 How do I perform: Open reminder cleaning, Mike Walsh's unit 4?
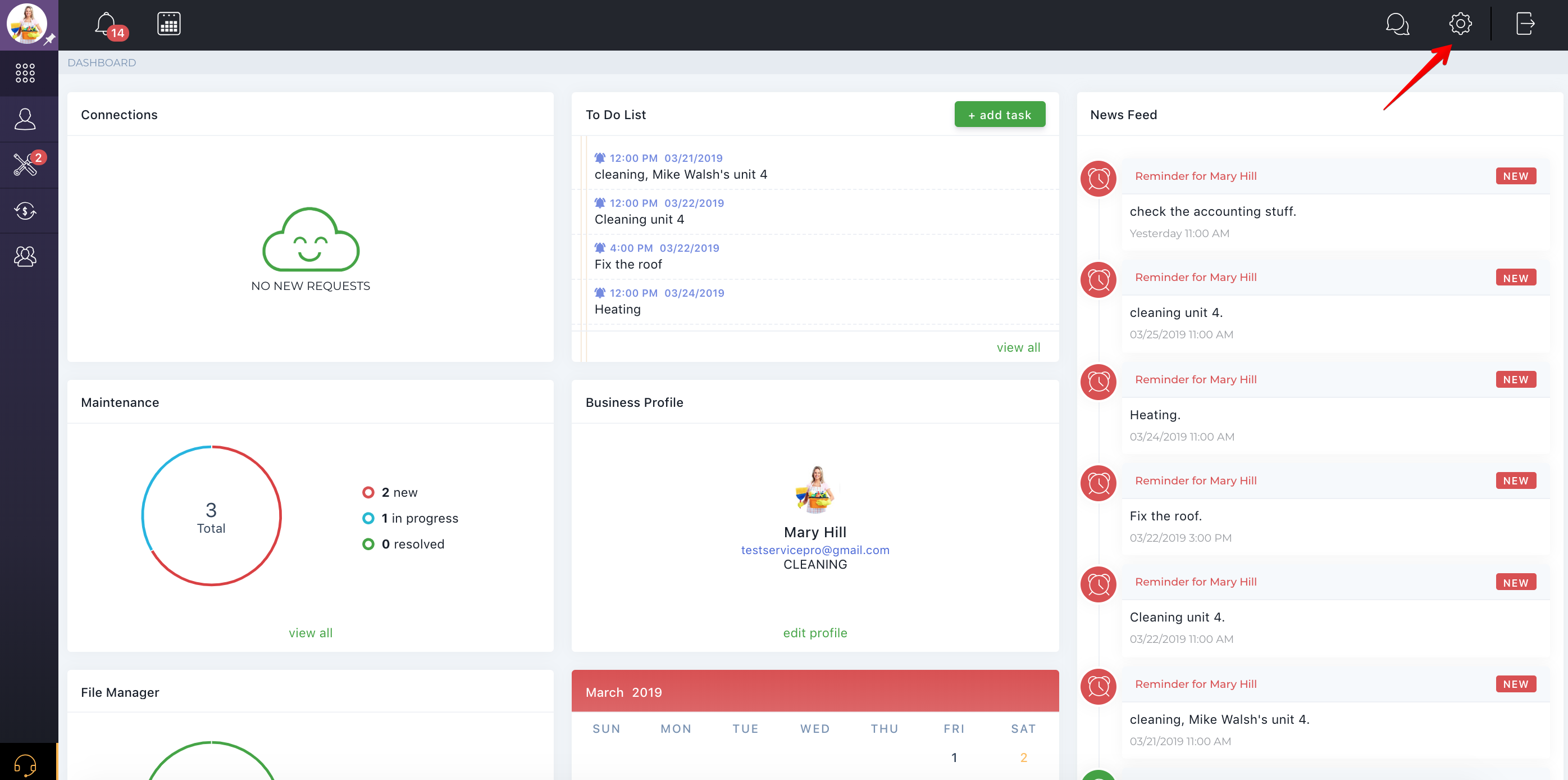click(1219, 719)
